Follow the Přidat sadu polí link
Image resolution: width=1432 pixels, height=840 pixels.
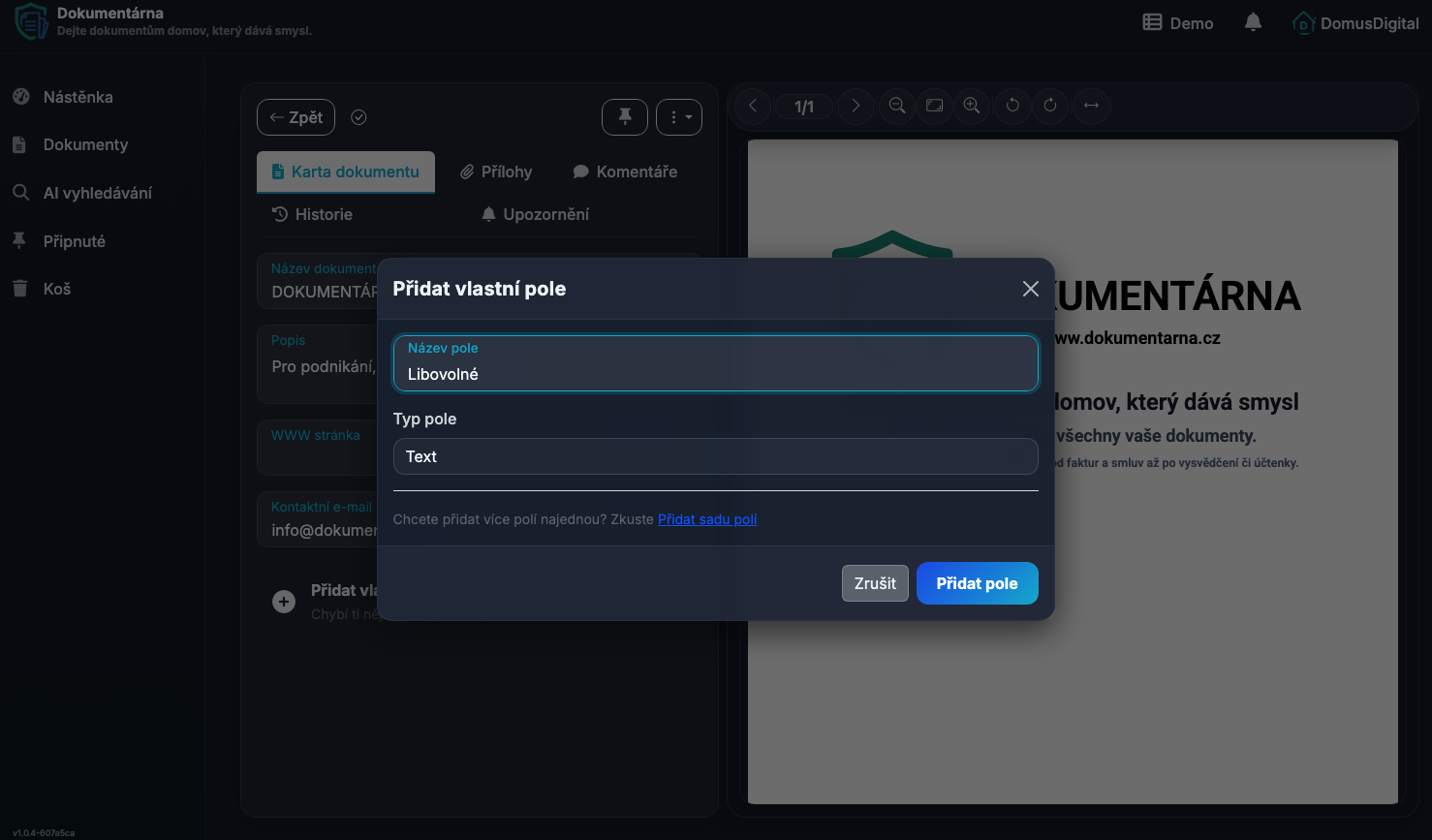[707, 519]
